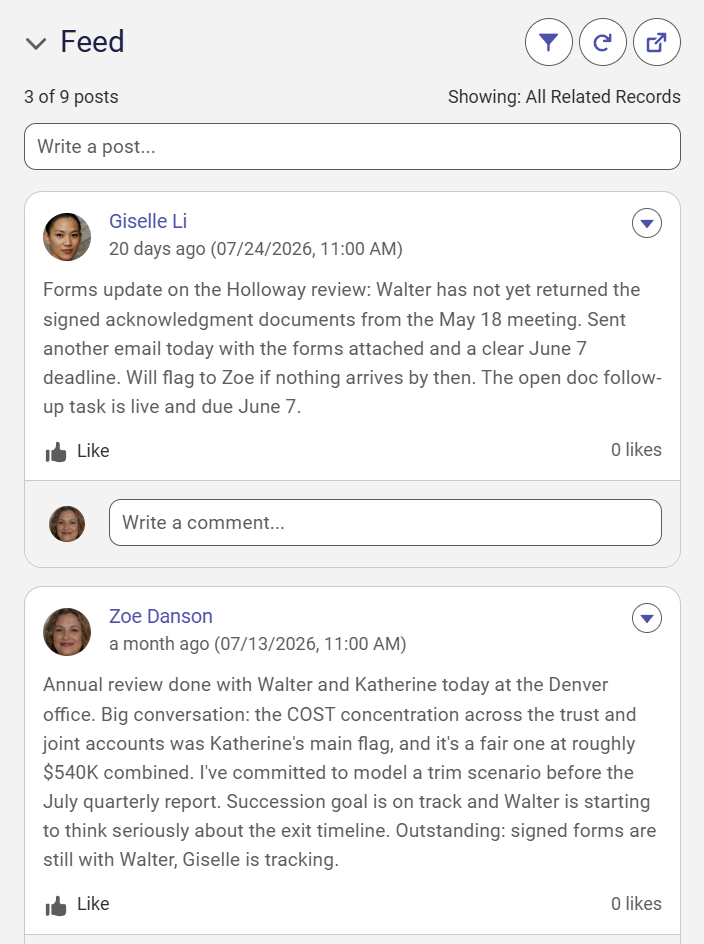Collapse the Feed section chevron
This screenshot has width=704, height=944.
(36, 43)
